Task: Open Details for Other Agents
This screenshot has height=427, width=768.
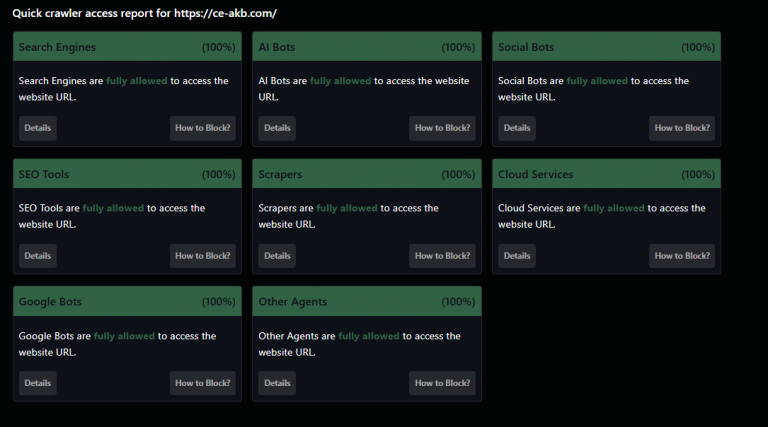Action: (x=277, y=383)
